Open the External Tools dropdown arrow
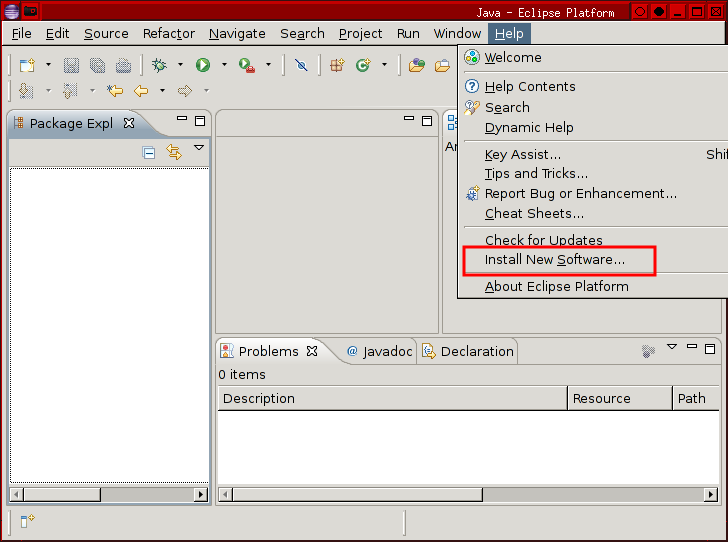 pos(268,65)
